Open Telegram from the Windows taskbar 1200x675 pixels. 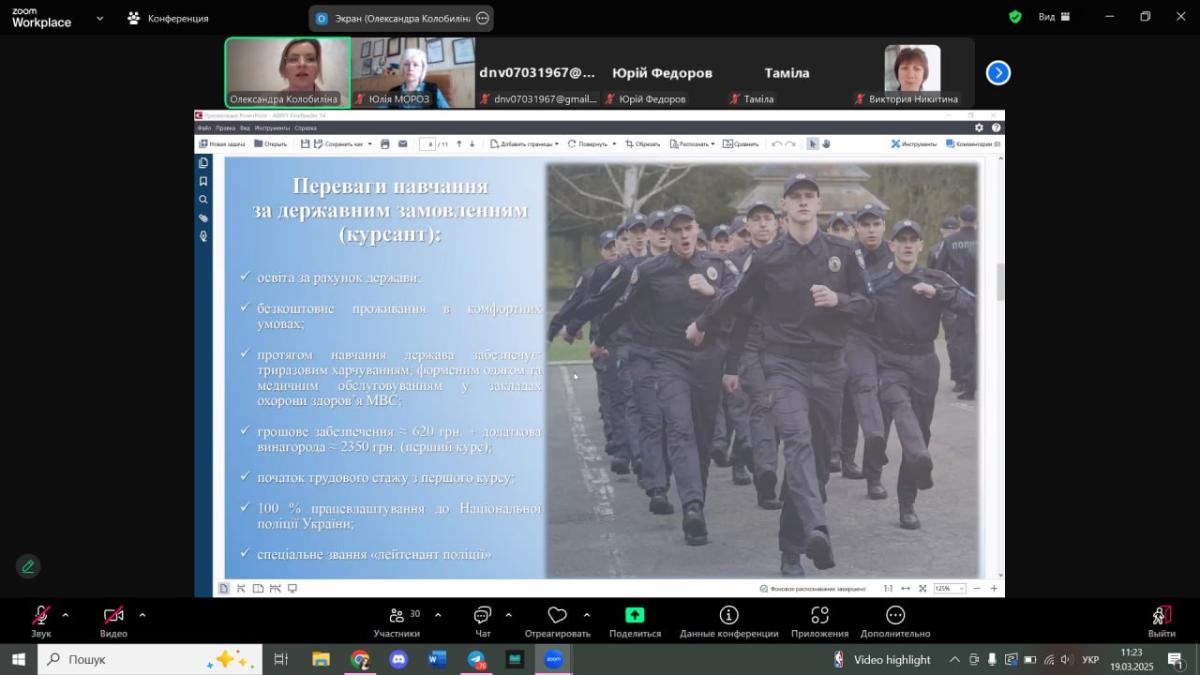point(476,660)
